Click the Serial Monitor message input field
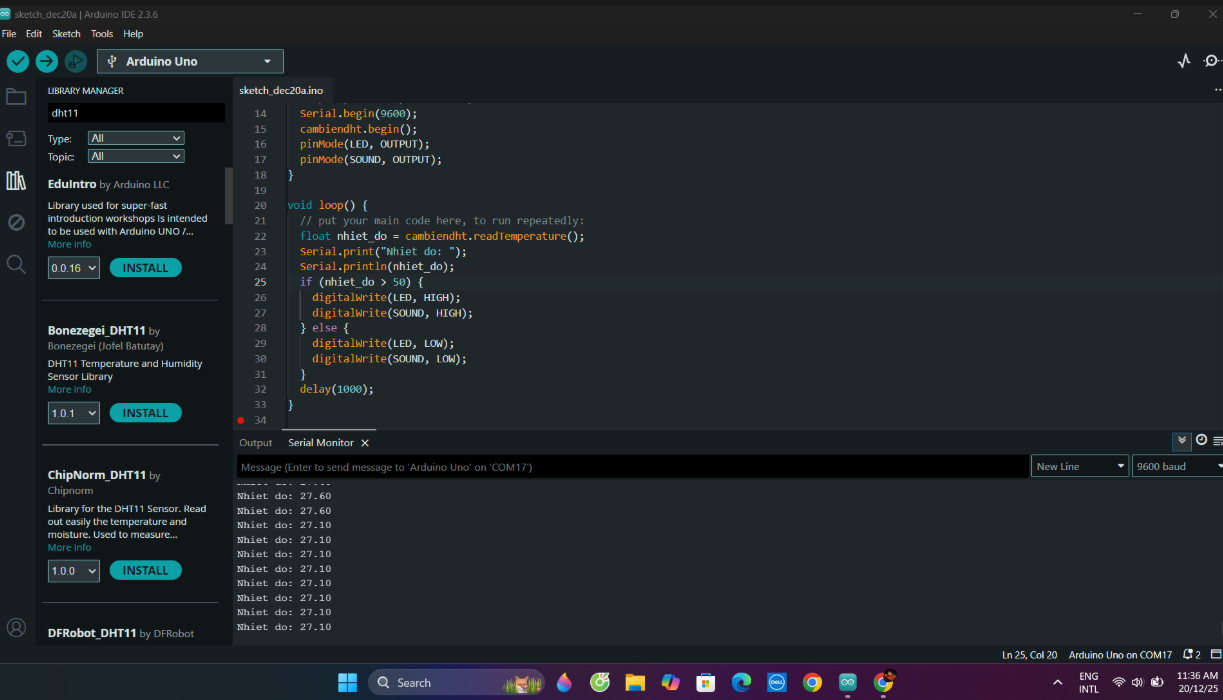Viewport: 1223px width, 700px height. (632, 467)
